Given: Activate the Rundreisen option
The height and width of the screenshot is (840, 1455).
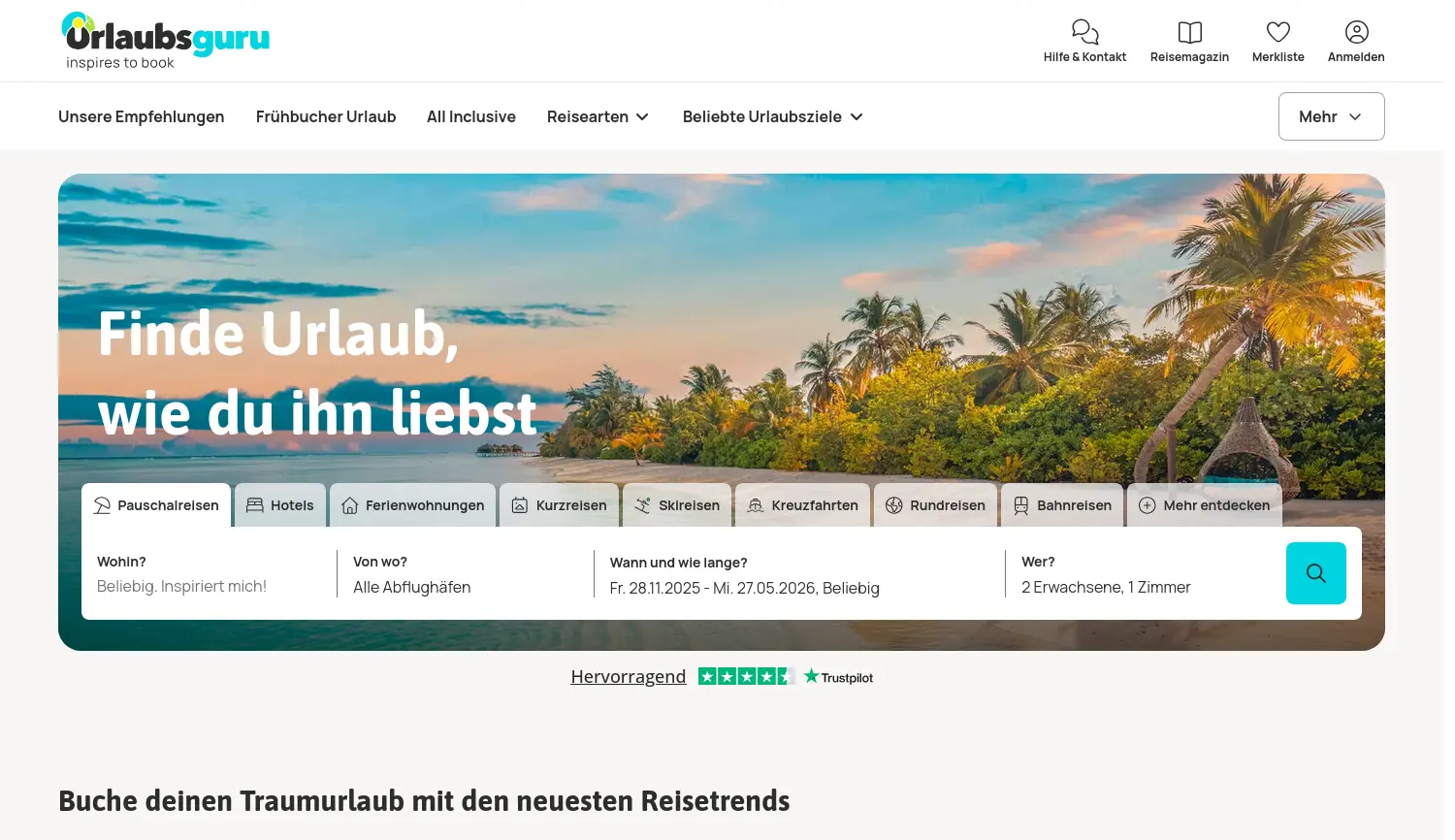Looking at the screenshot, I should 935,505.
